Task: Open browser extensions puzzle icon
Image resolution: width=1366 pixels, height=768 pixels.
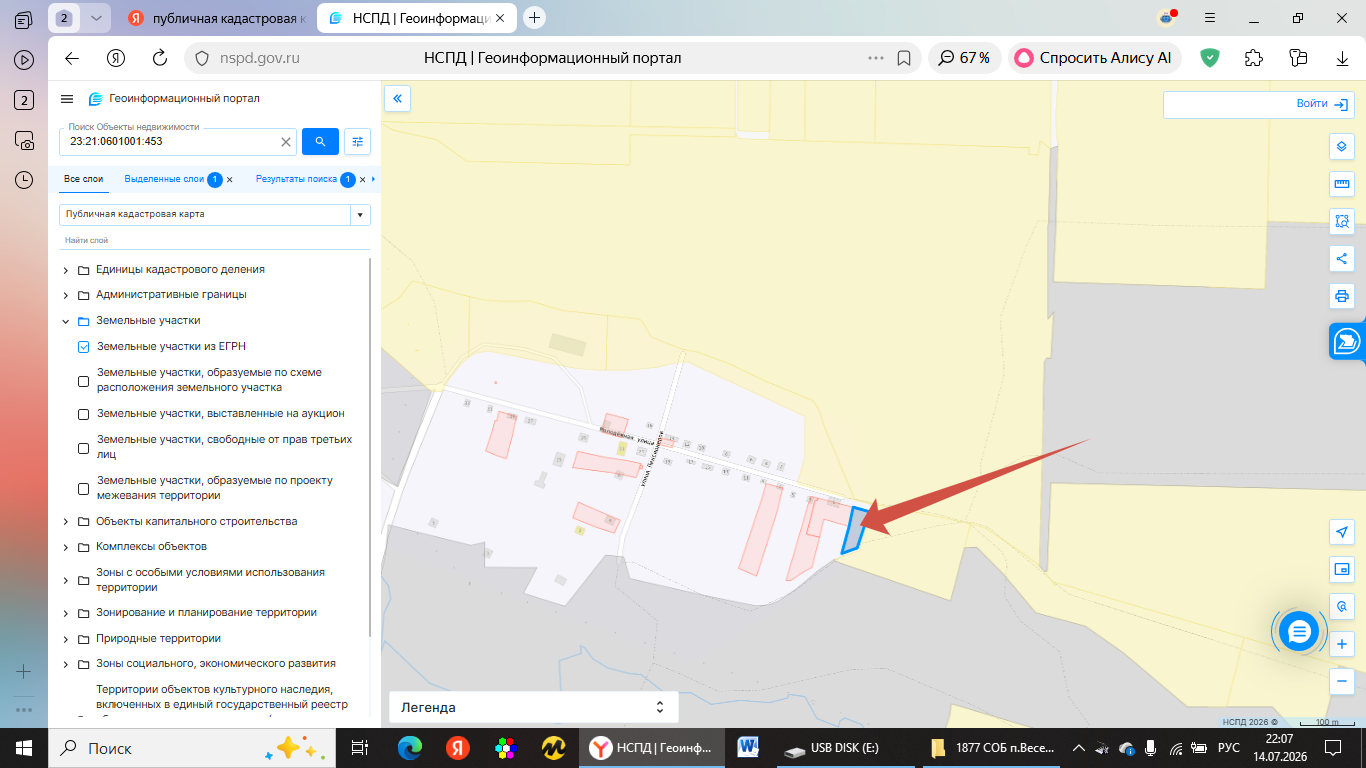Action: tap(1254, 58)
